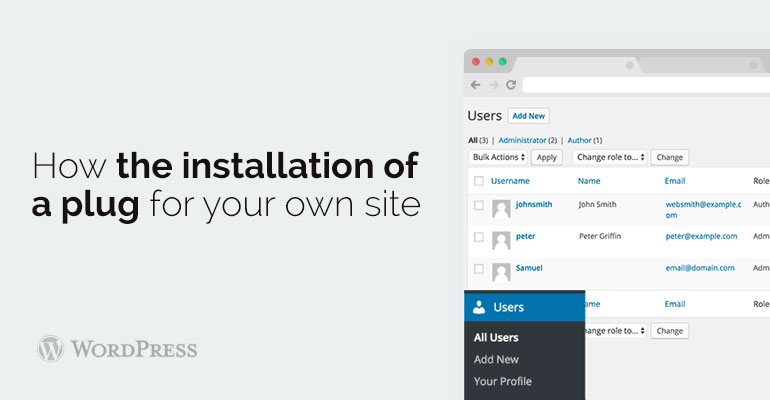Click the Users person icon in sidebar

pyautogui.click(x=479, y=308)
